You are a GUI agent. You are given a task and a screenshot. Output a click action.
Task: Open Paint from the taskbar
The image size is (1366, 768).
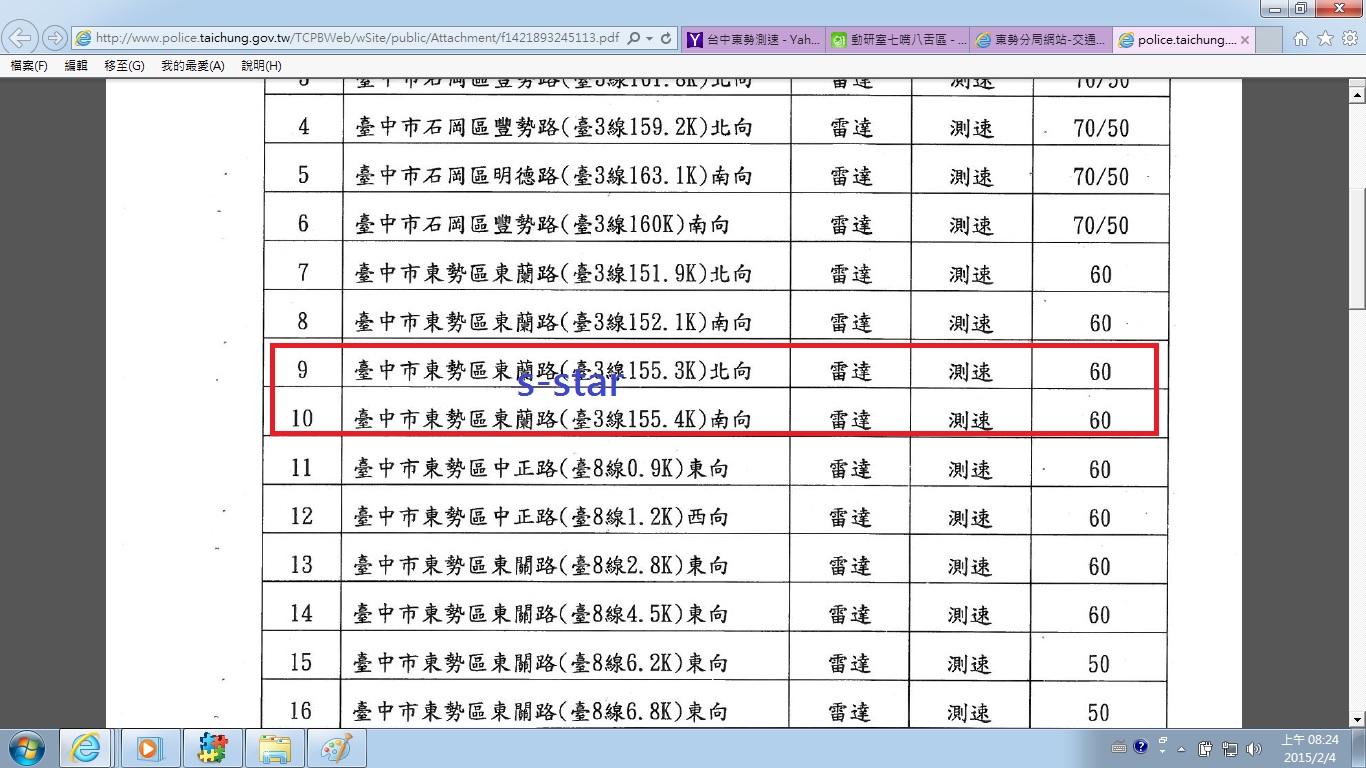336,748
